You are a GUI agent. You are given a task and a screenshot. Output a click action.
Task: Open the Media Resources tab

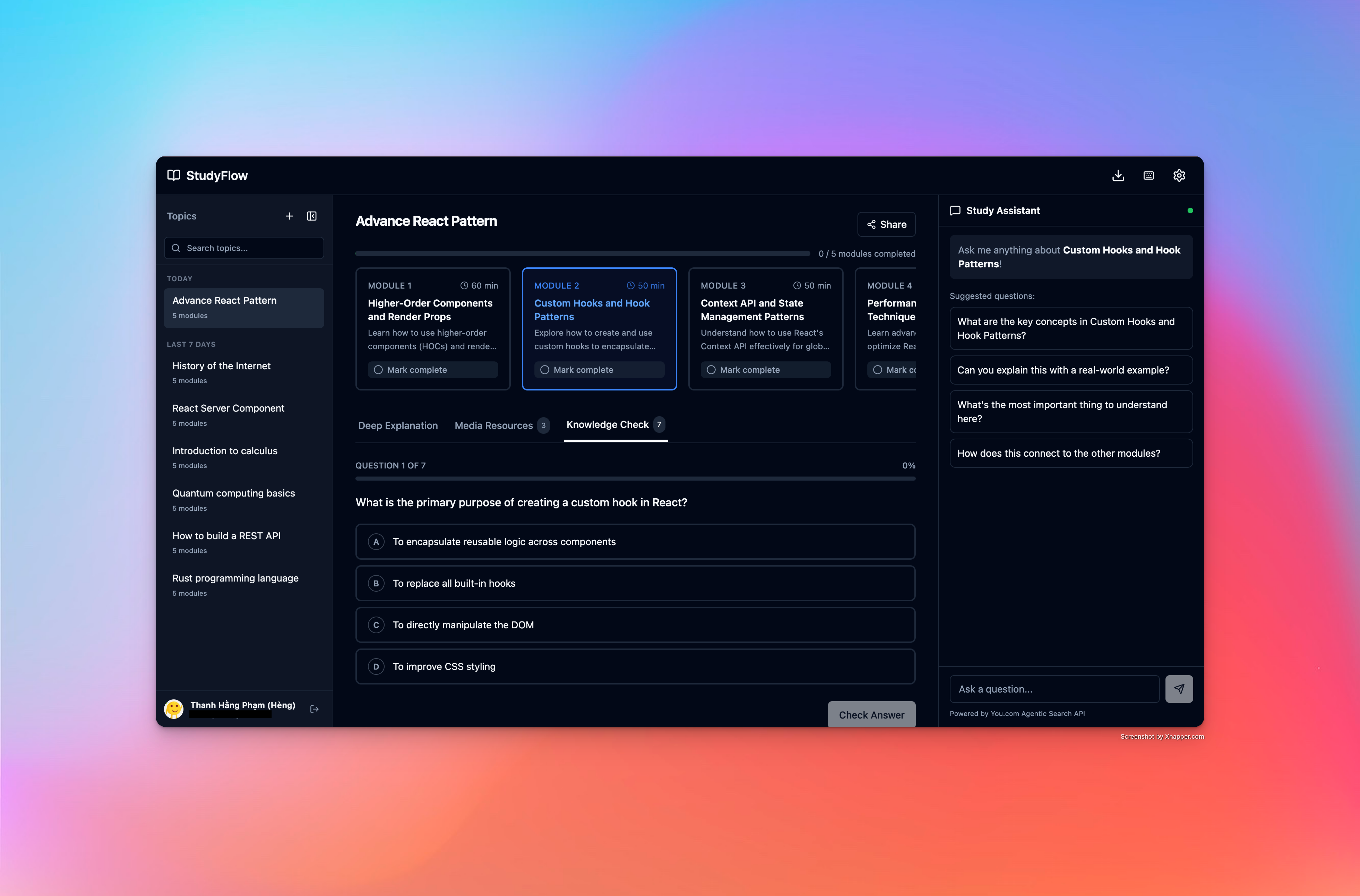[x=501, y=425]
